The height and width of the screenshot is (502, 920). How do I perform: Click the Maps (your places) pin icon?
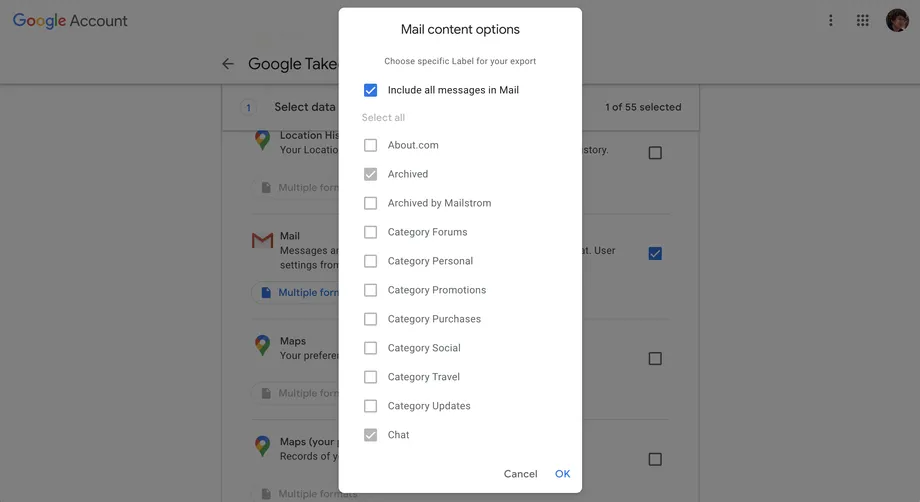pyautogui.click(x=262, y=446)
